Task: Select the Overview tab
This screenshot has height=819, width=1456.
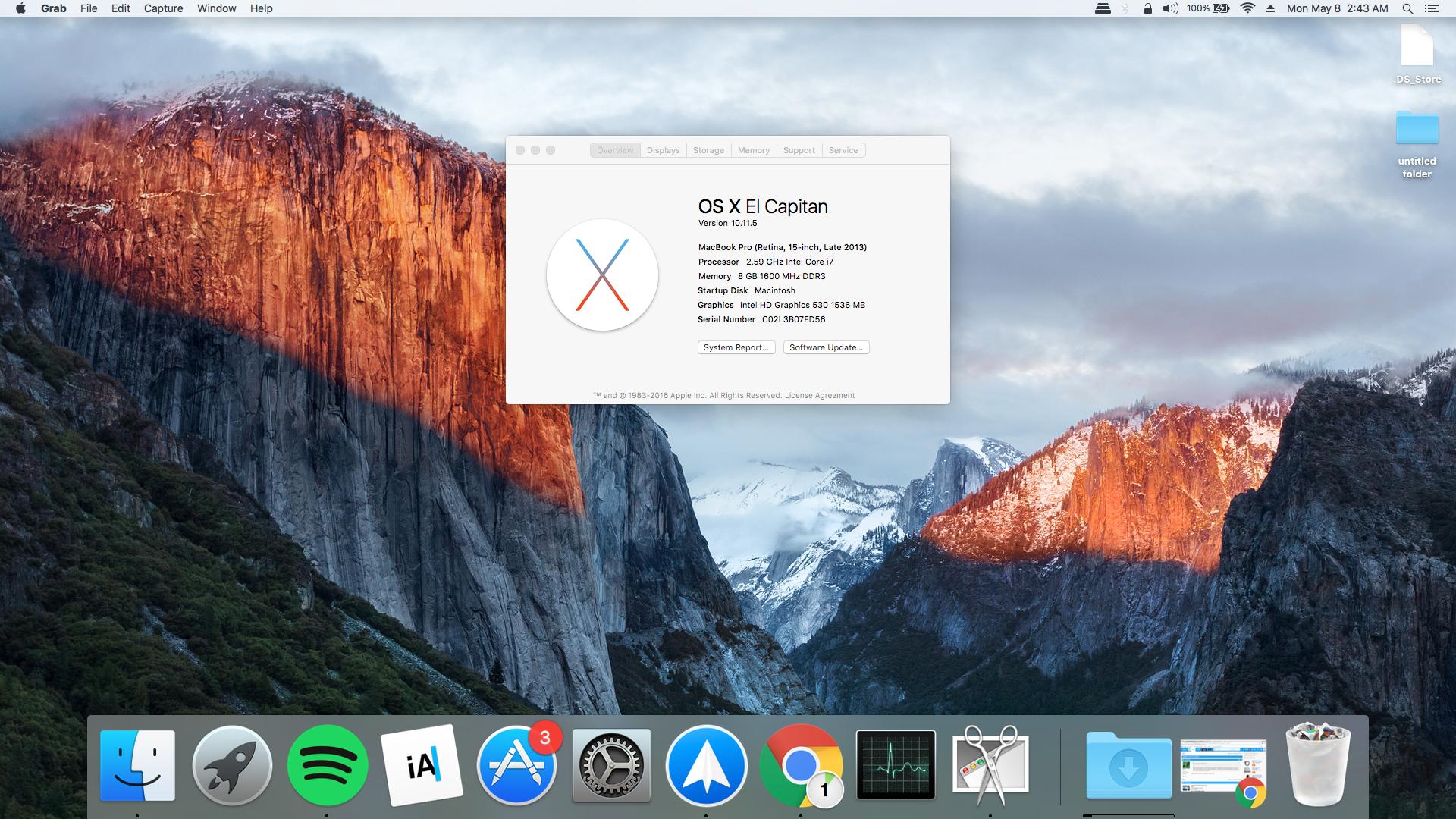Action: coord(615,150)
